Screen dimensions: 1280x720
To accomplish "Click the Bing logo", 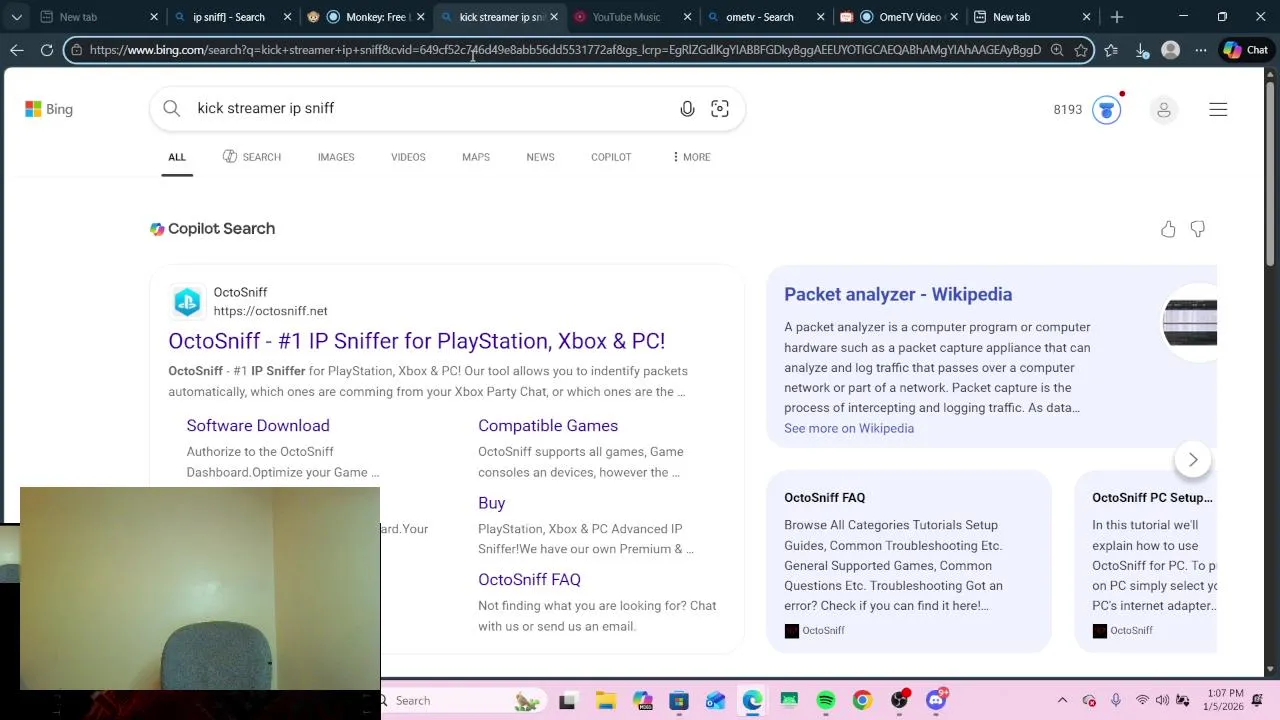I will pos(49,109).
